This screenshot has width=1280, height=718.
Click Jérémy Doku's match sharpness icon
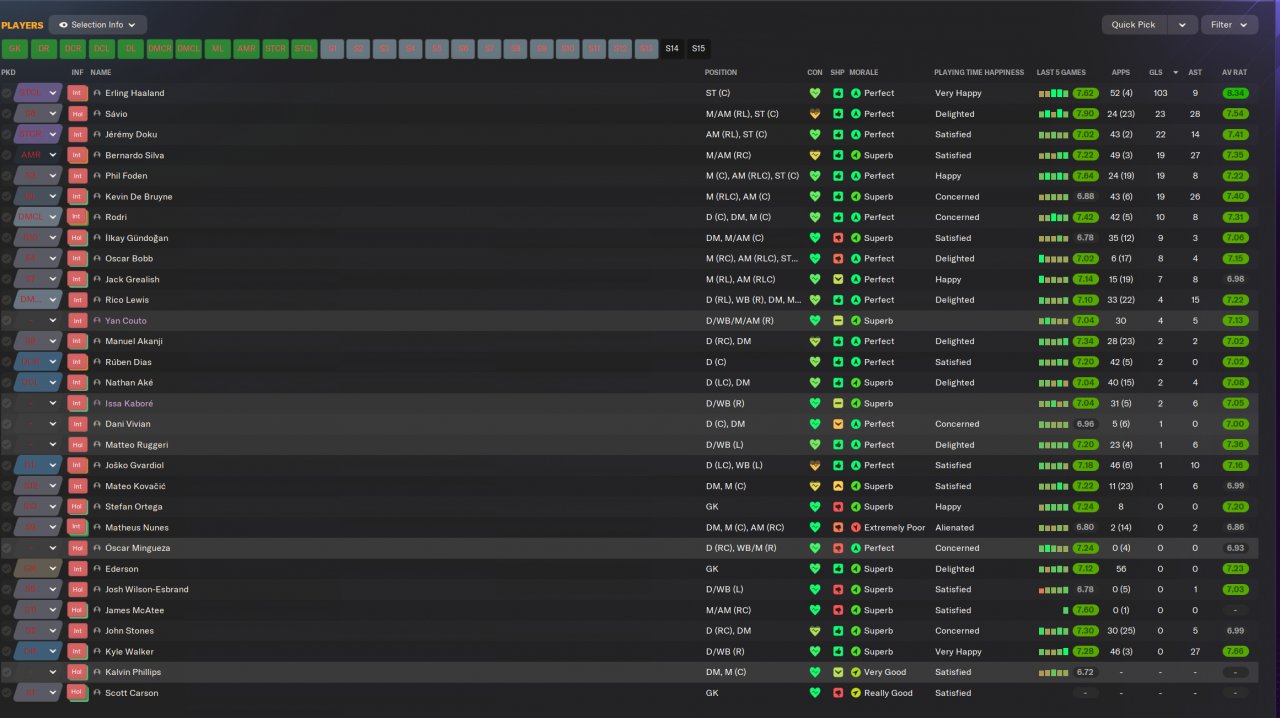click(x=838, y=134)
